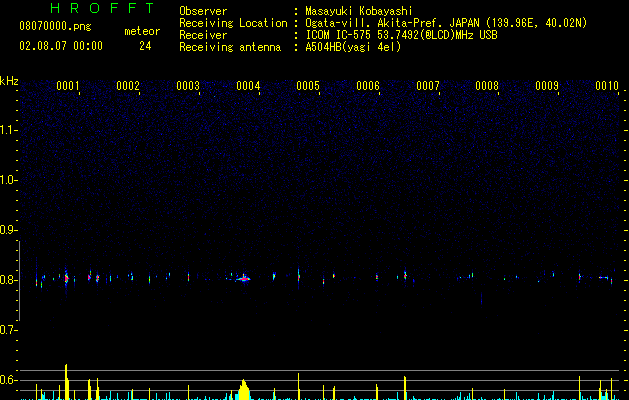Click the 'meteor' count label

coord(142,31)
